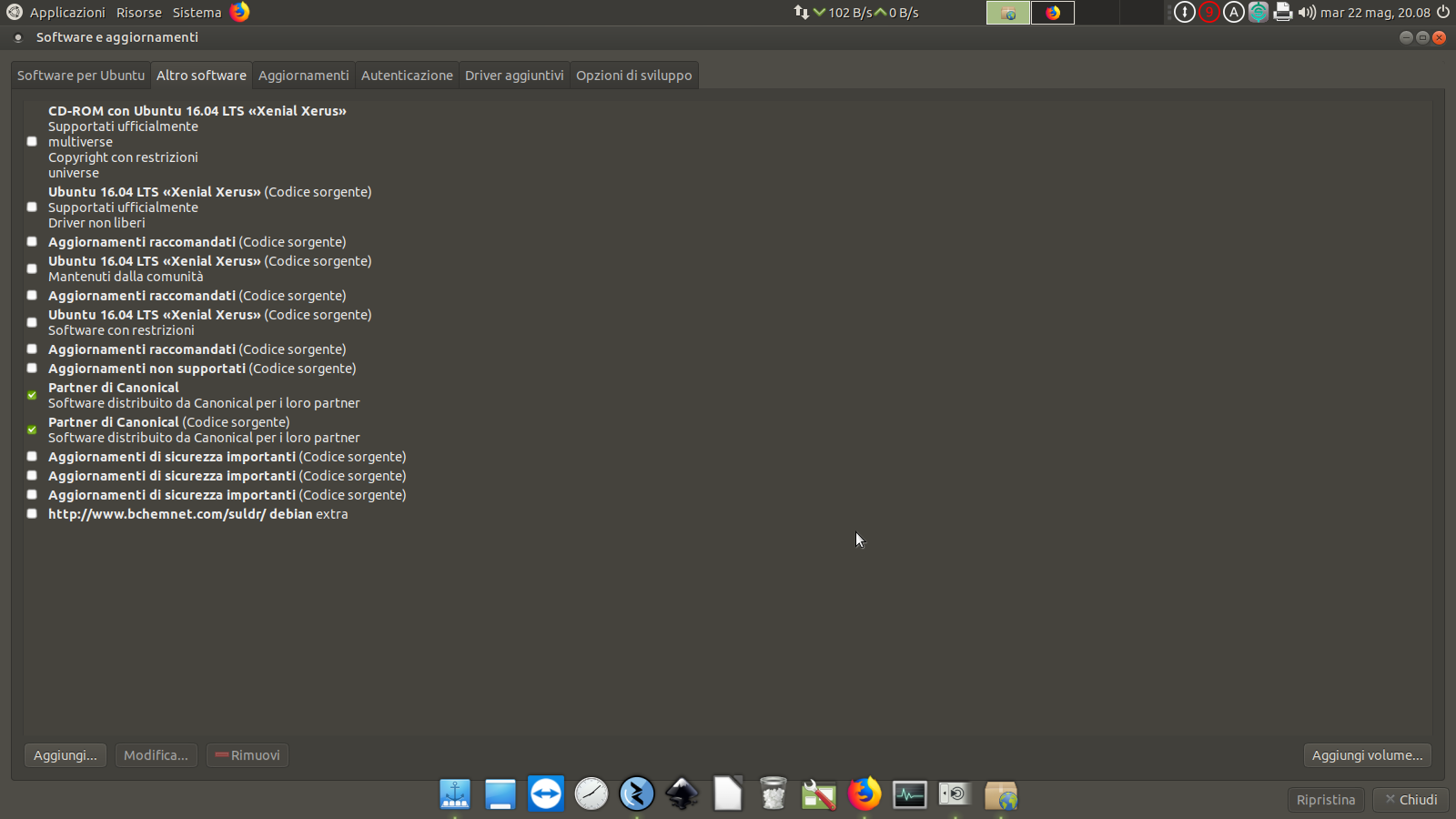1456x819 pixels.
Task: Switch to 'Driver aggiuntivi' tab
Action: click(x=514, y=76)
